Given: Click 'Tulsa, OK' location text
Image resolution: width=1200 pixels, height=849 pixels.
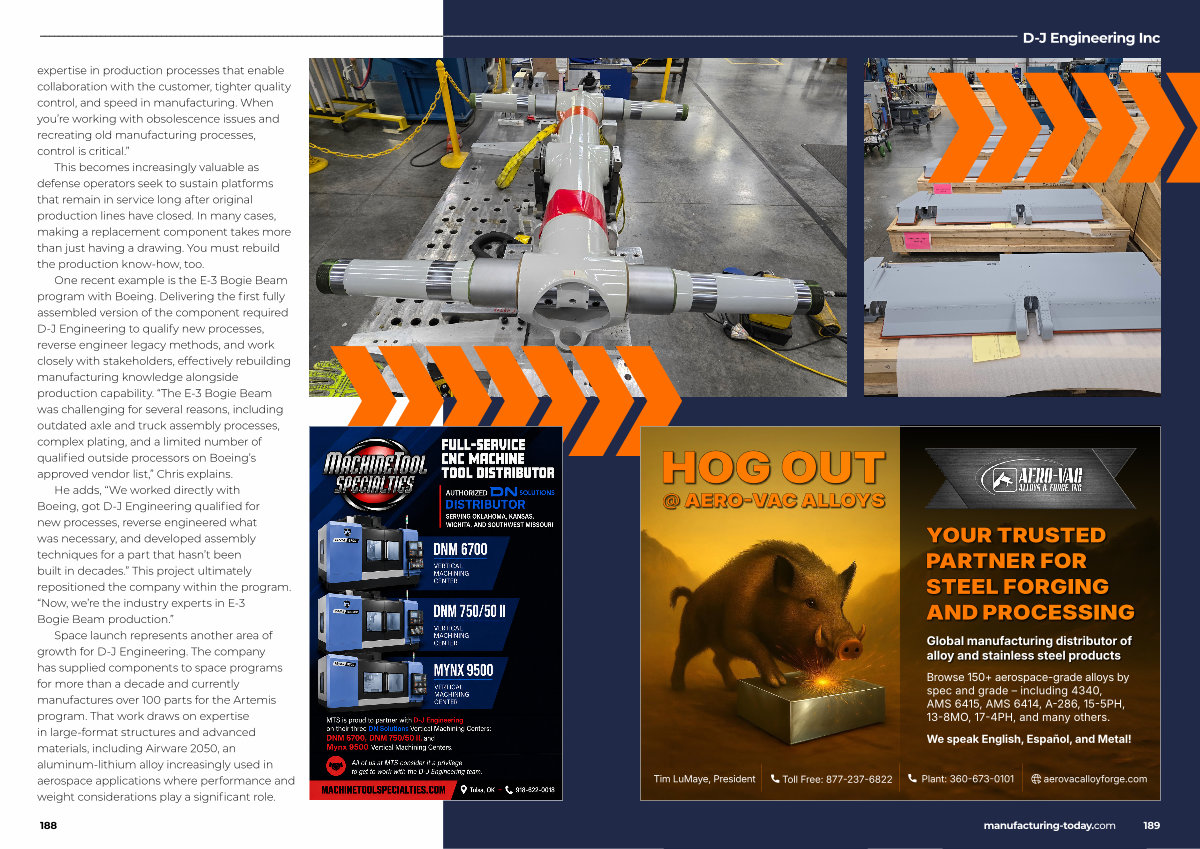Looking at the screenshot, I should click(x=483, y=789).
